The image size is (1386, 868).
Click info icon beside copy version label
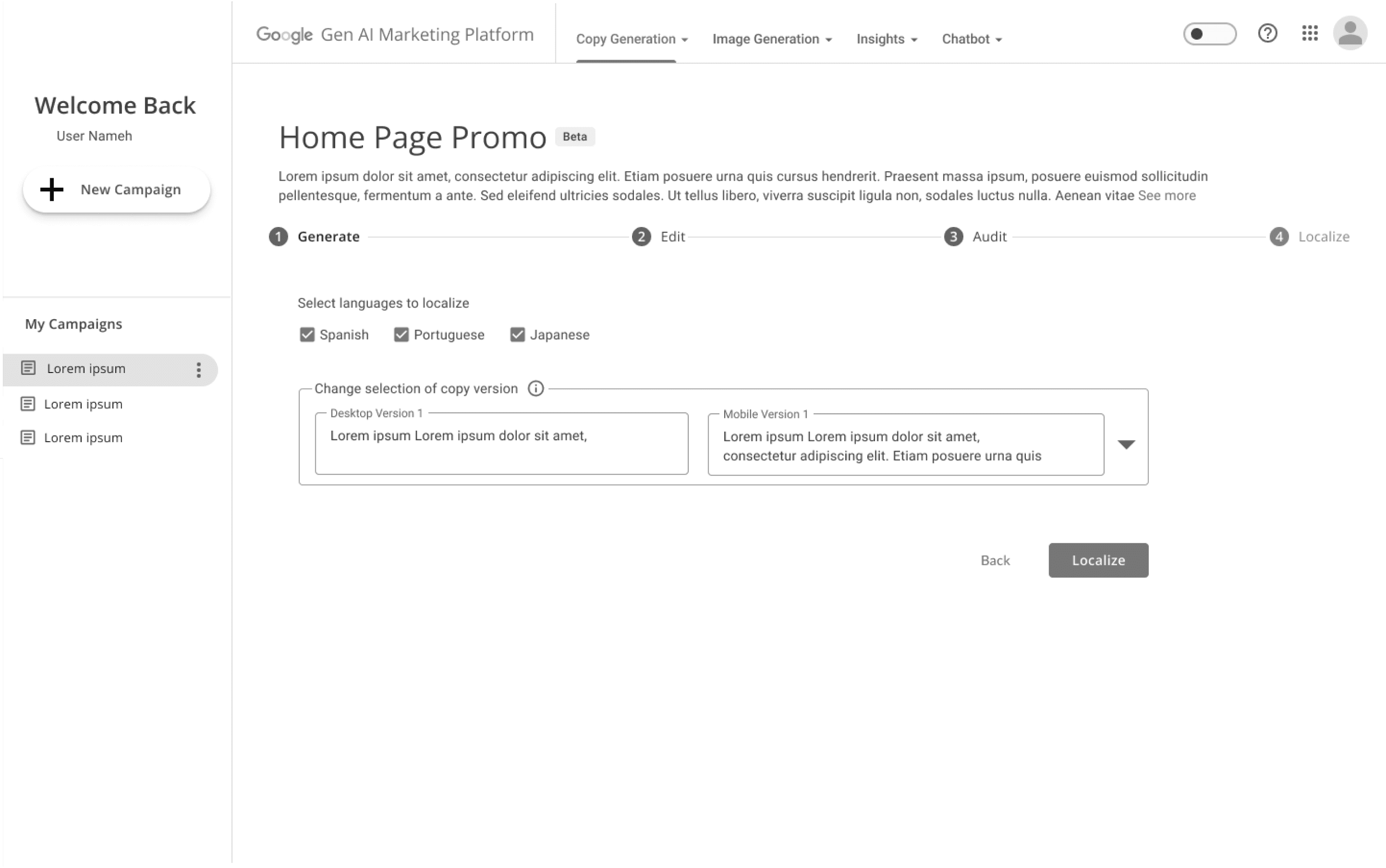(x=536, y=389)
